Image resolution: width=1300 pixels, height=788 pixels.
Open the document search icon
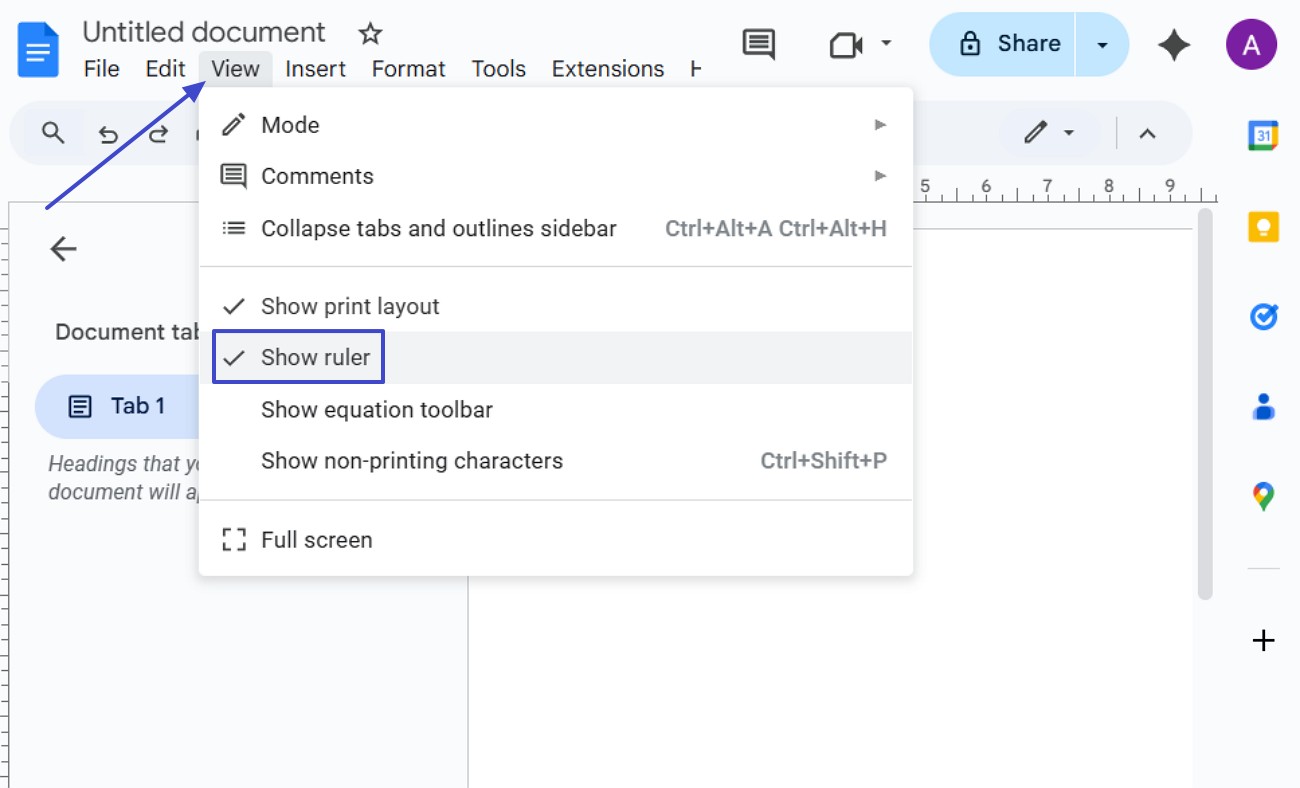click(52, 132)
